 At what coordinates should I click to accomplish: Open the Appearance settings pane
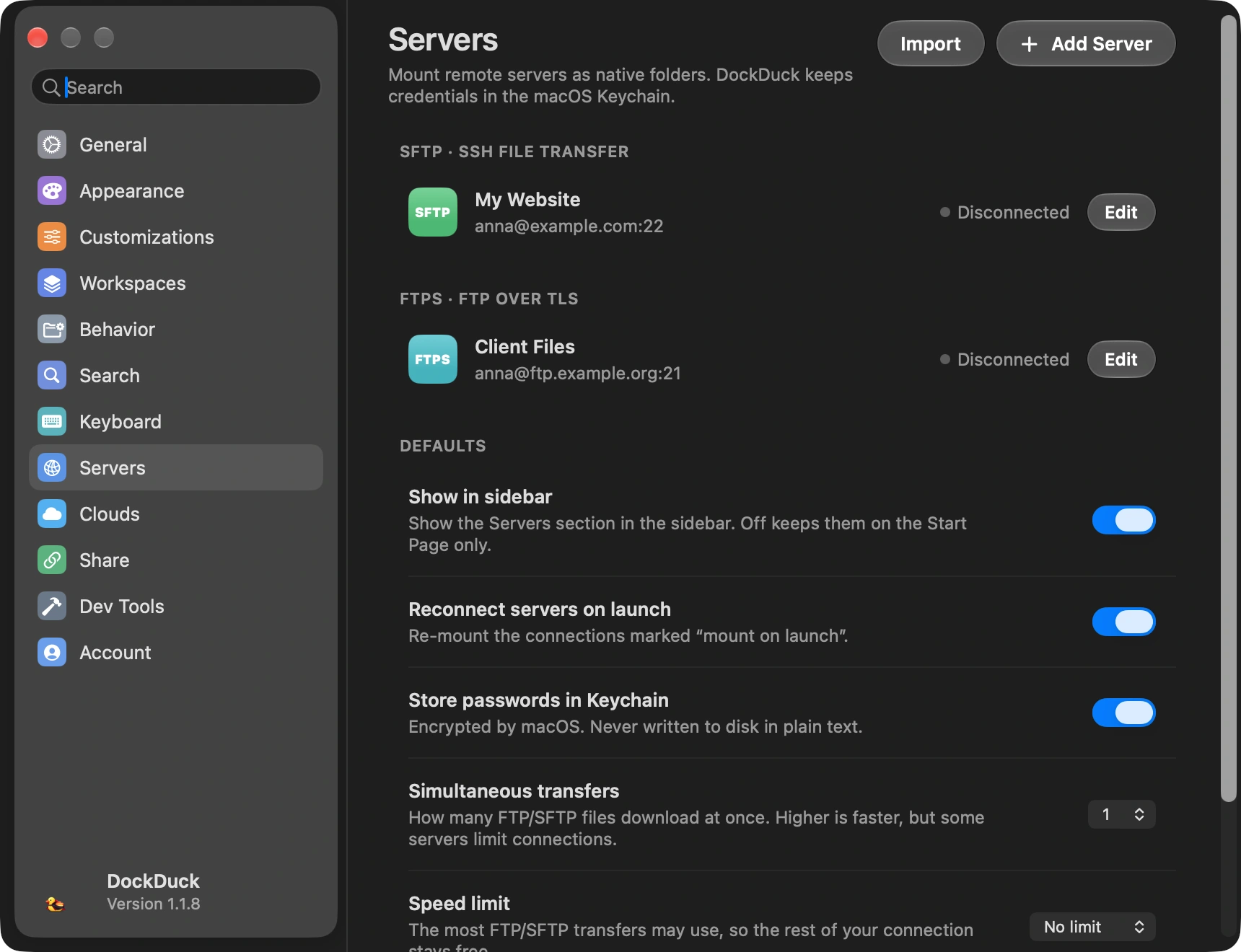(176, 191)
